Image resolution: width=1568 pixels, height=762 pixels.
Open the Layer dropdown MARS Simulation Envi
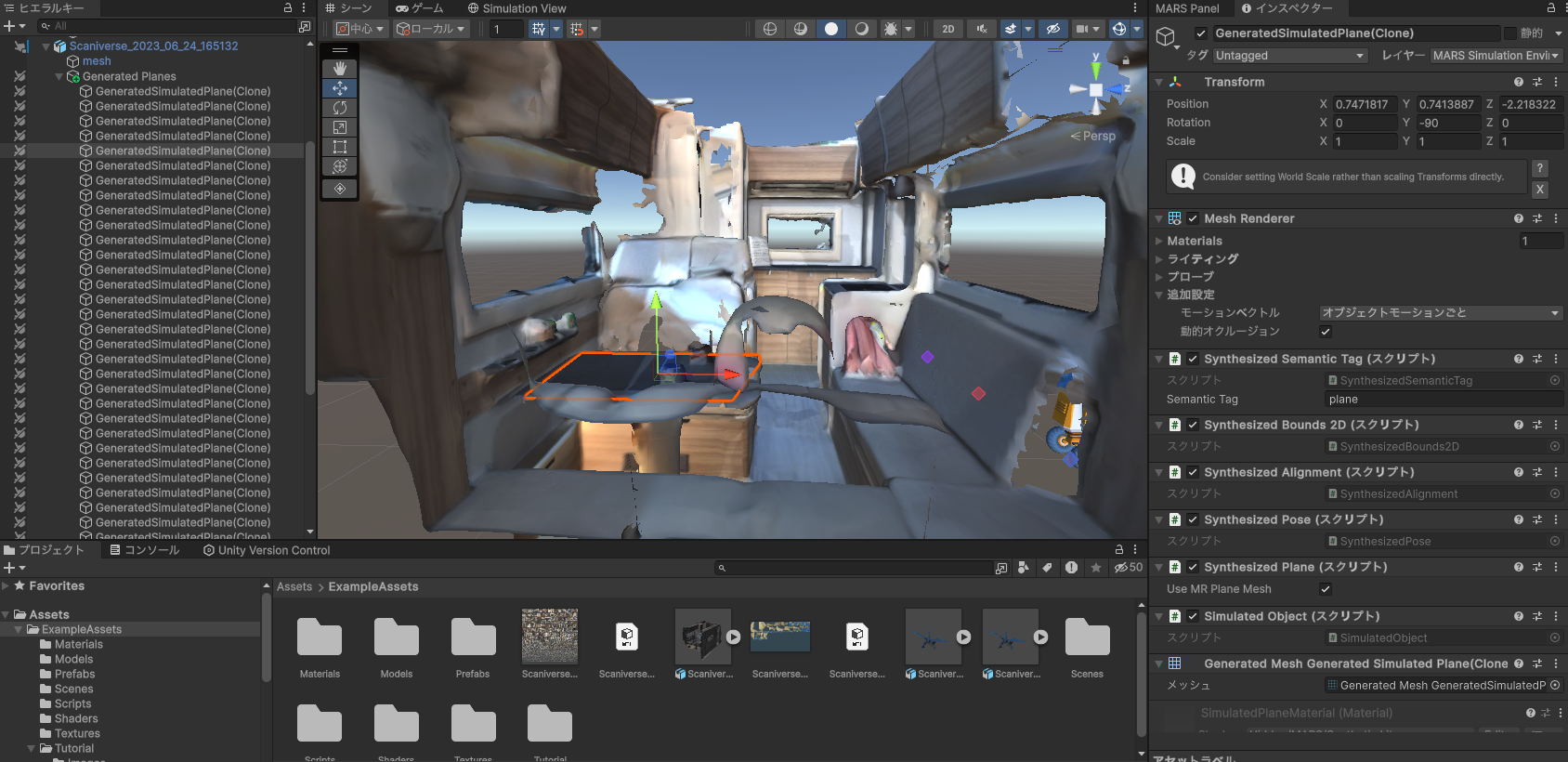pyautogui.click(x=1496, y=56)
